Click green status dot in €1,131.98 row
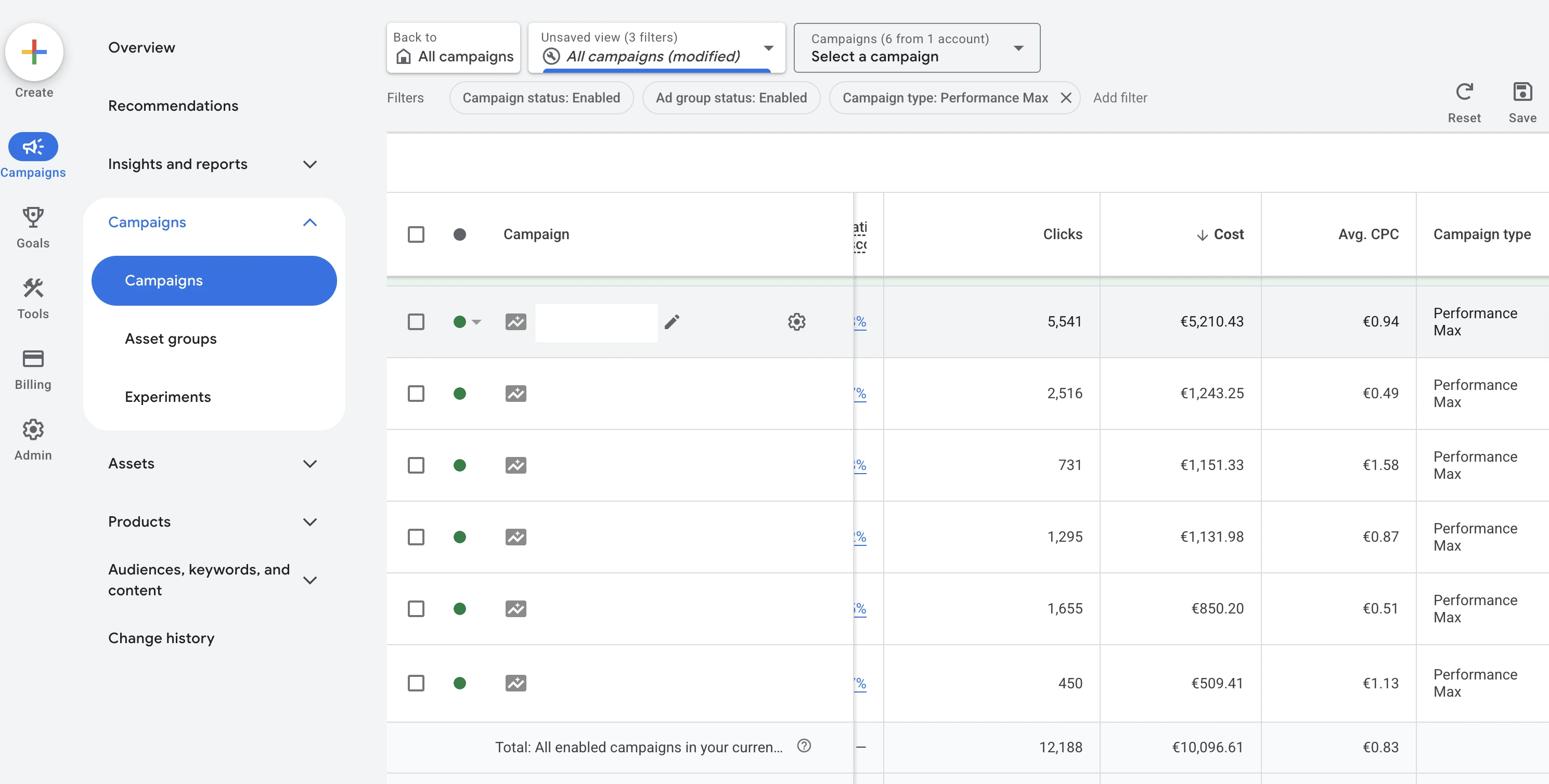Viewport: 1549px width, 784px height. pyautogui.click(x=459, y=537)
